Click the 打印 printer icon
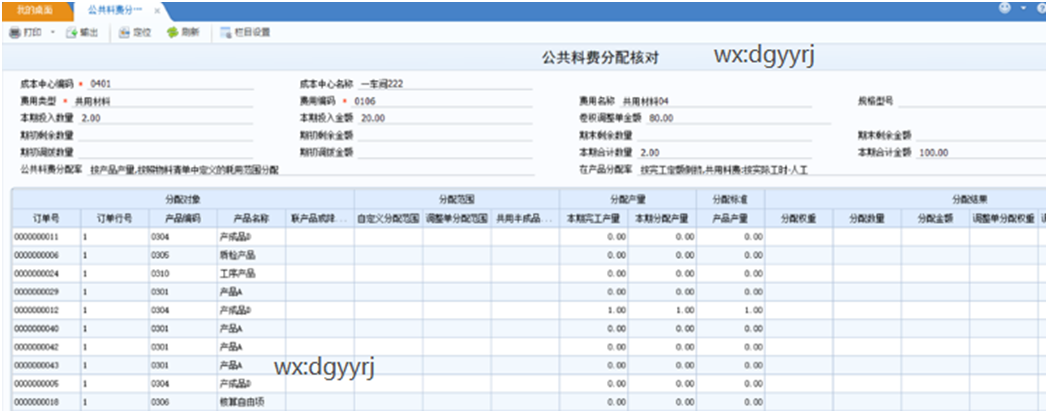The height and width of the screenshot is (413, 1048). pyautogui.click(x=15, y=32)
